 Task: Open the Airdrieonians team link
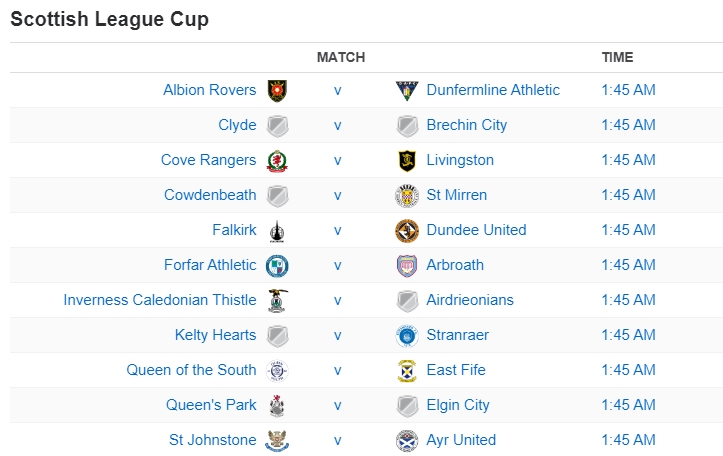(x=469, y=300)
